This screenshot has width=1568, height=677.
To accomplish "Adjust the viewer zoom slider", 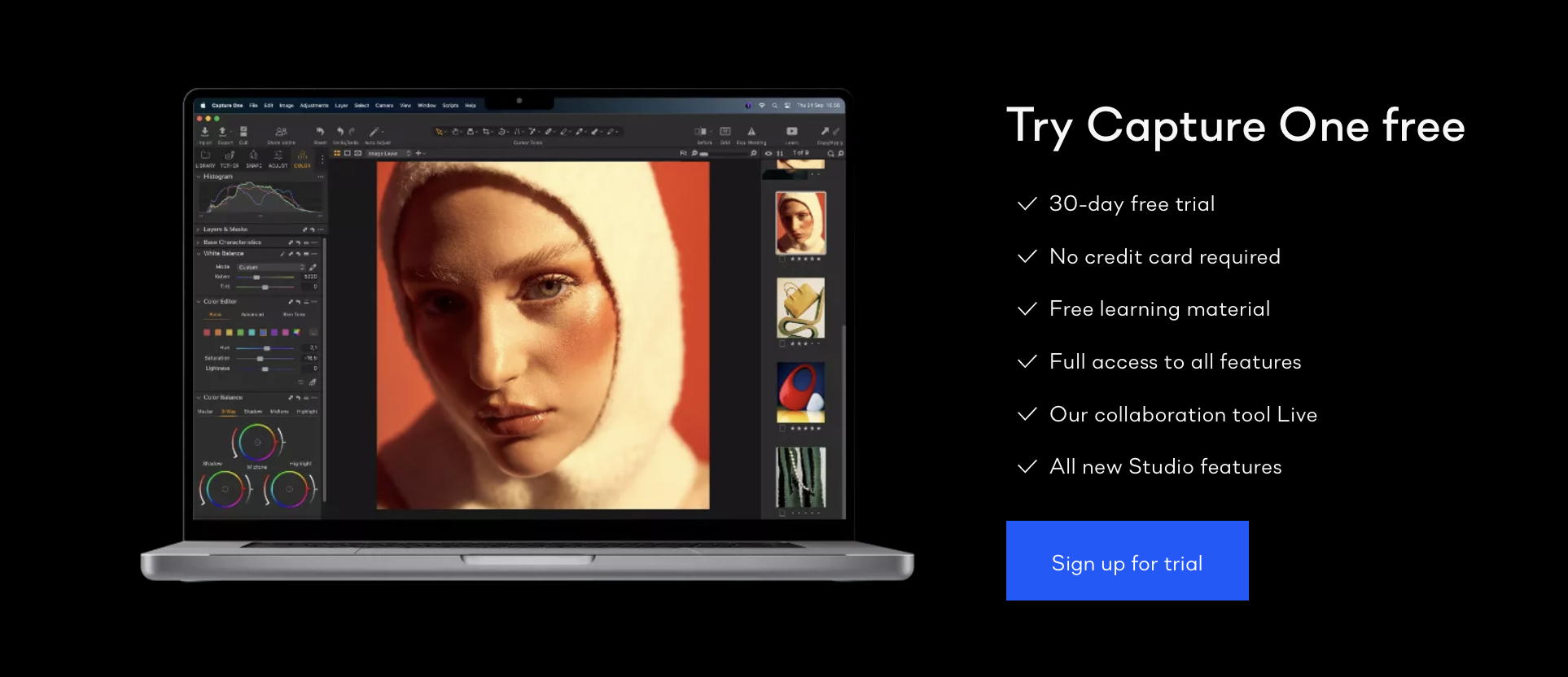I will (723, 153).
